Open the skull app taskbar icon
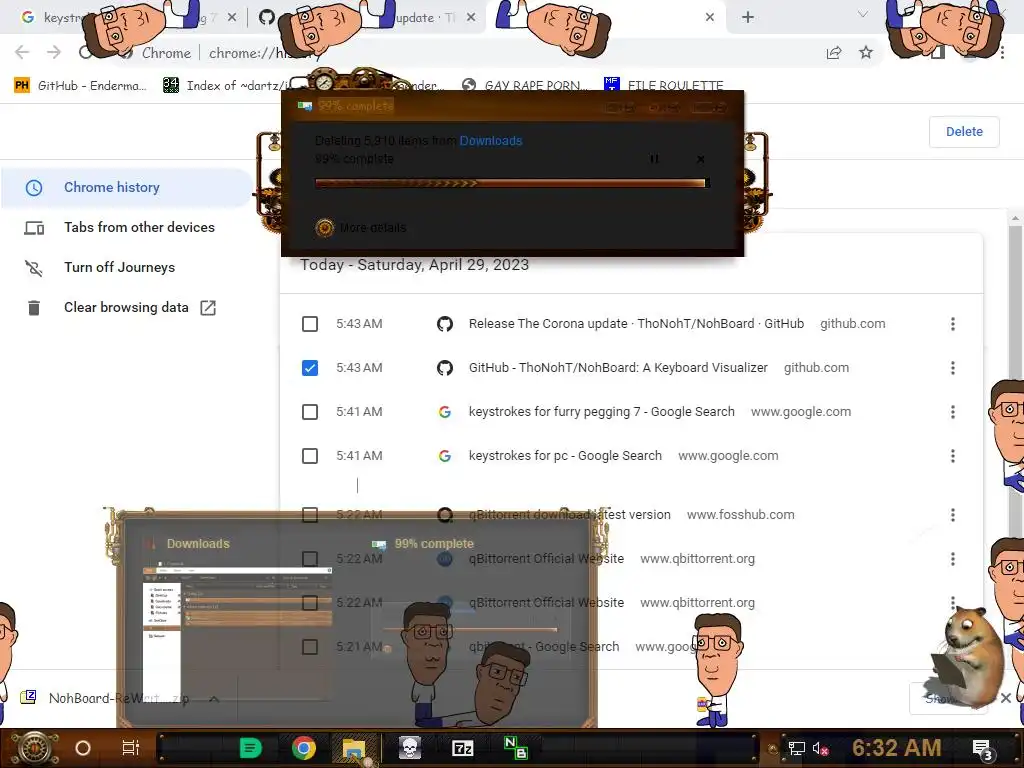This screenshot has width=1024, height=768. pyautogui.click(x=409, y=748)
